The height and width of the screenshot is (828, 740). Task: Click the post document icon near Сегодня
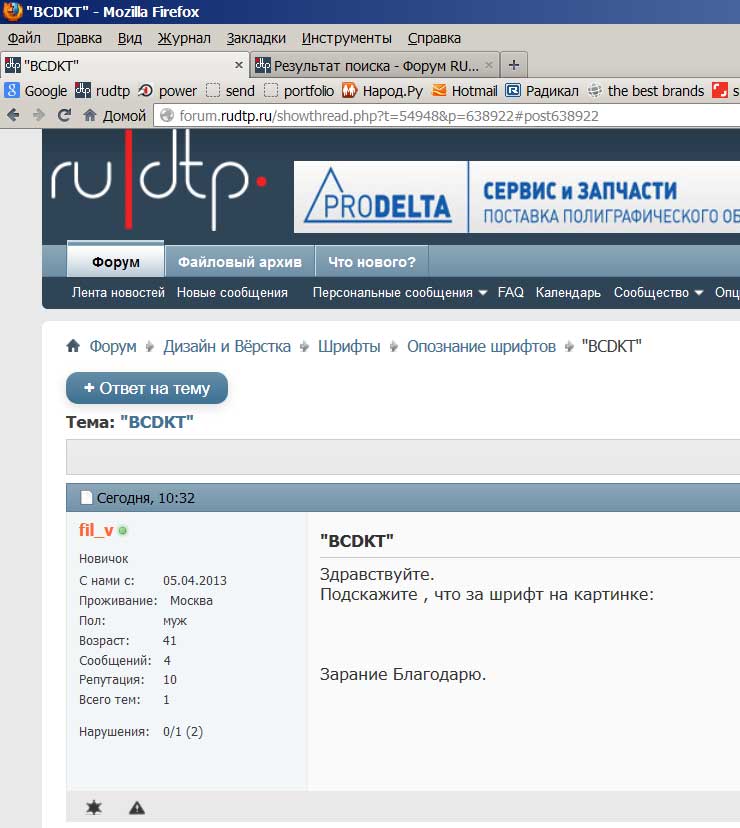[86, 497]
